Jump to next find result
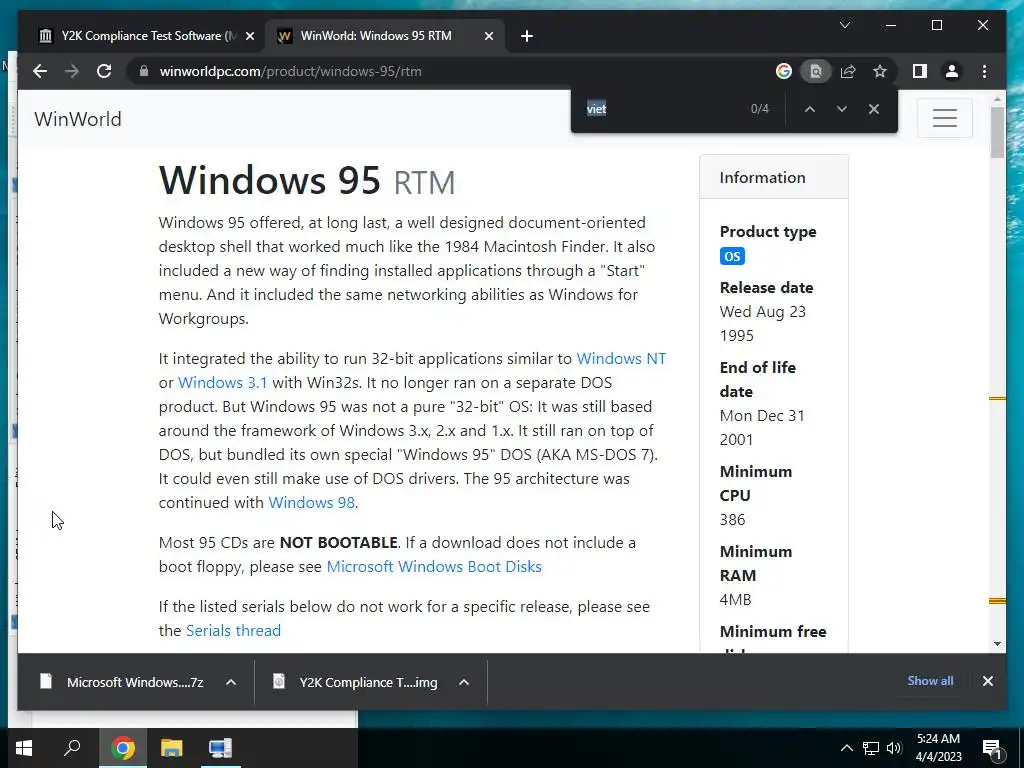Viewport: 1024px width, 768px height. [842, 109]
